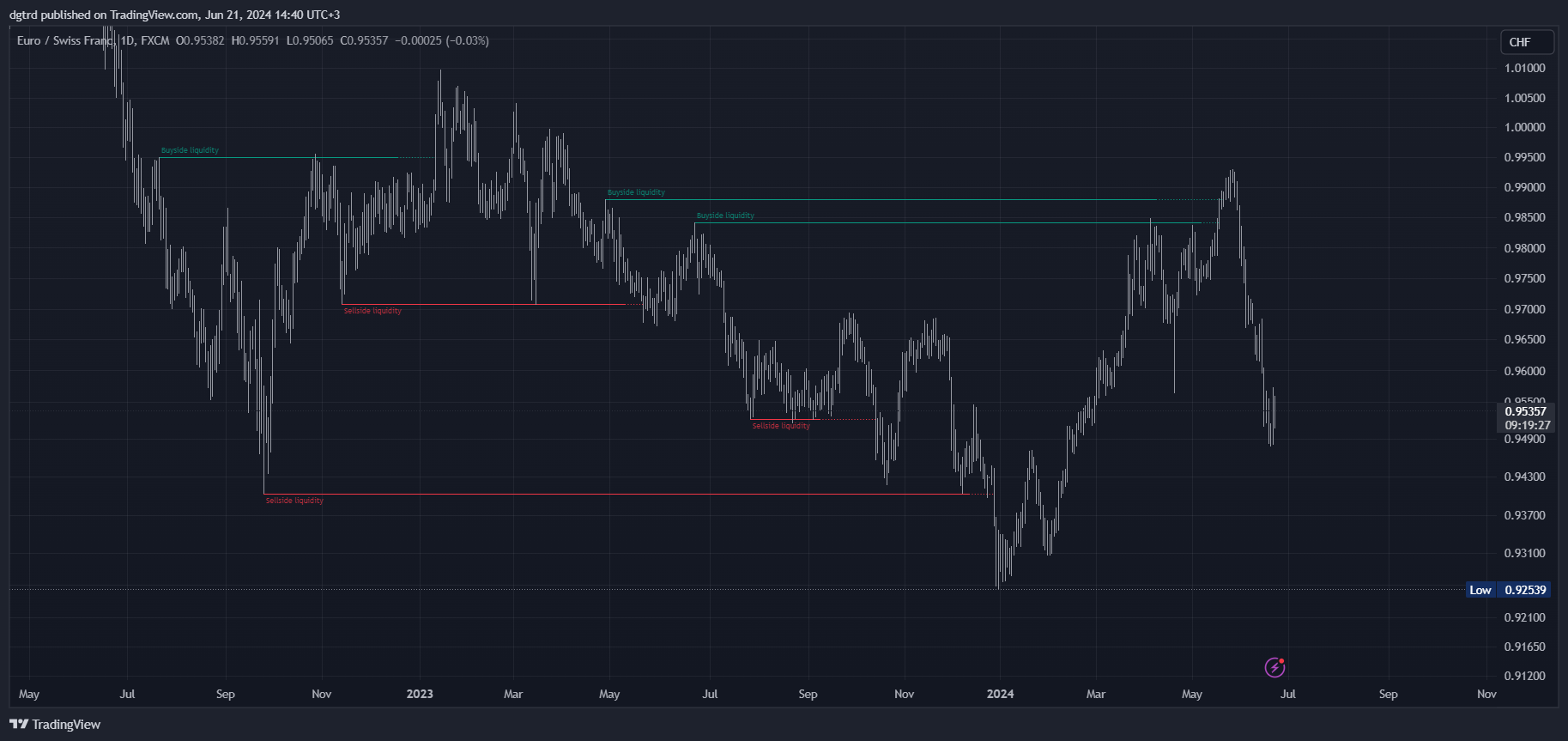Select the 'Euro / Swiss Franc' symbol title
1568x741 pixels.
click(x=65, y=40)
